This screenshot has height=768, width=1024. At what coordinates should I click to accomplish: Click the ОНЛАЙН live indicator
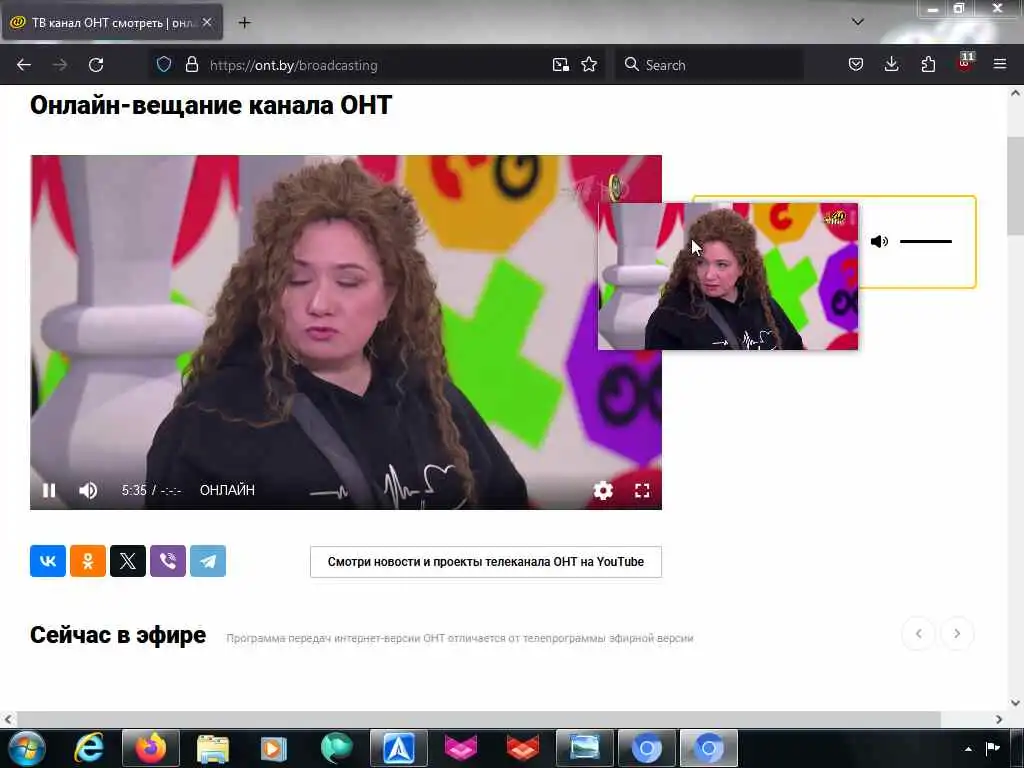227,490
